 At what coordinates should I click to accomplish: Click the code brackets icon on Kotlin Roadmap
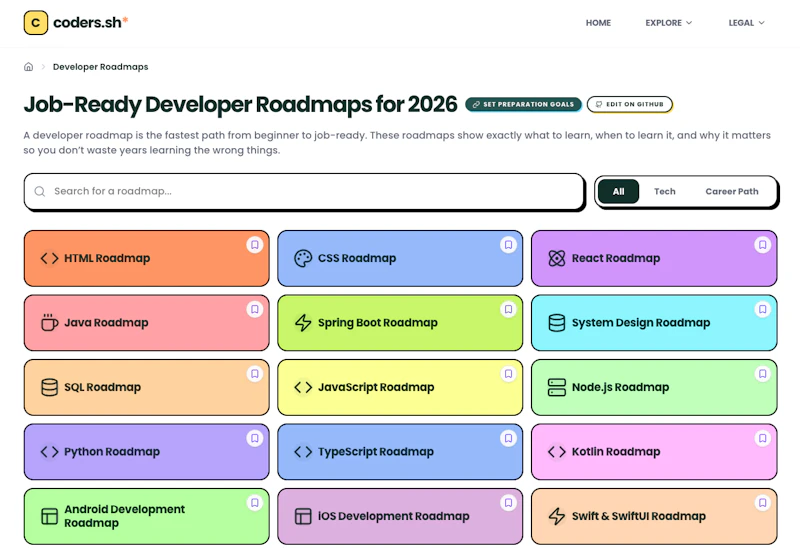(x=557, y=452)
